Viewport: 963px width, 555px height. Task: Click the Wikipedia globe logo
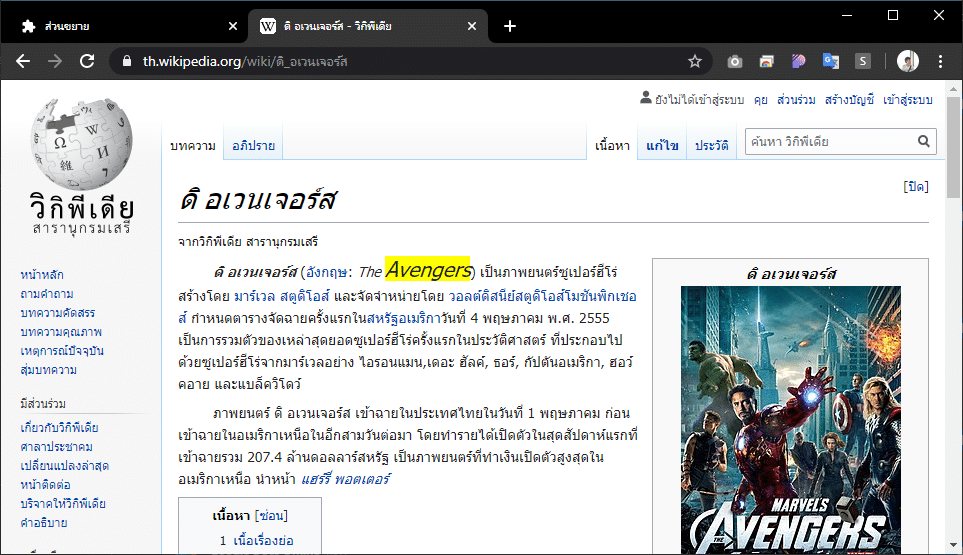point(81,166)
